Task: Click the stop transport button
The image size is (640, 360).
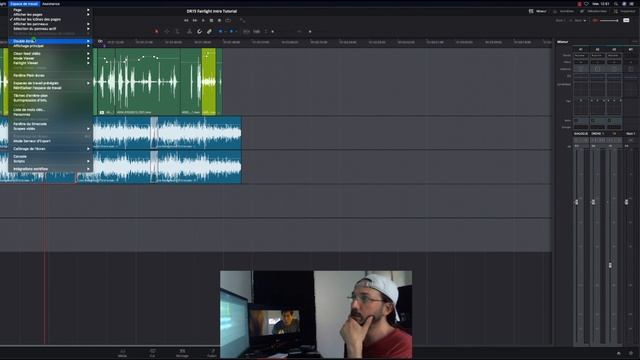Action: (x=211, y=20)
